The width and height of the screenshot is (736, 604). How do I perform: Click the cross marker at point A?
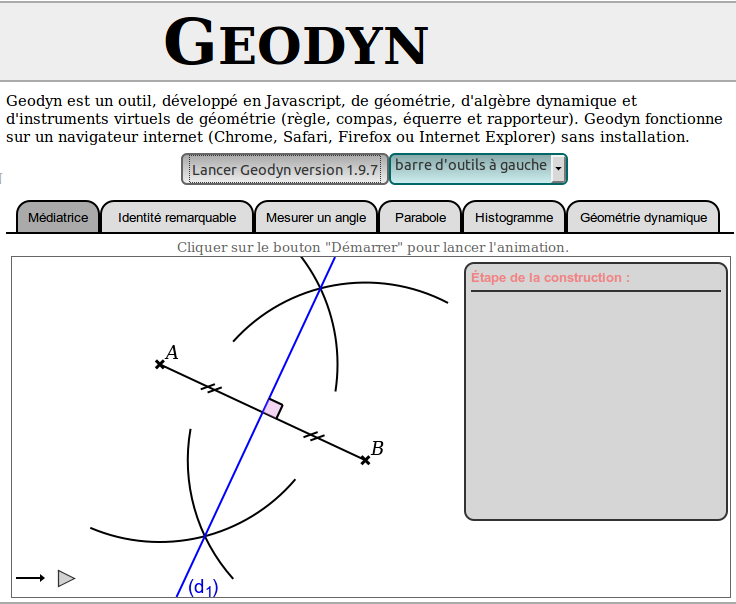tap(160, 365)
